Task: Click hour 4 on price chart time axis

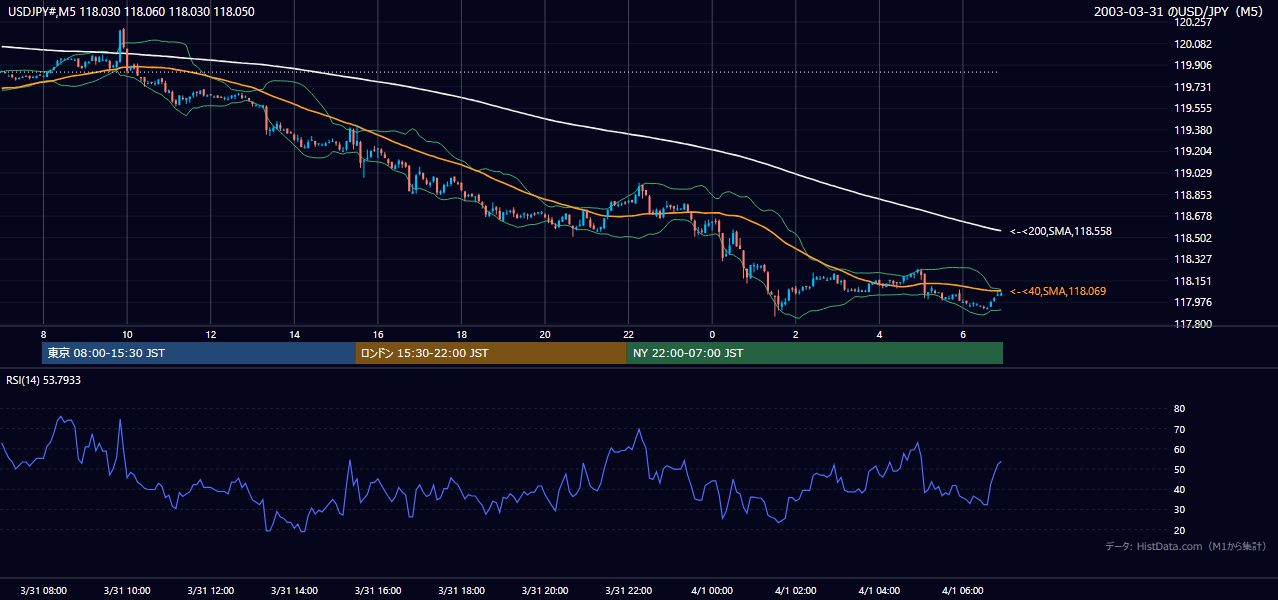Action: click(x=879, y=334)
